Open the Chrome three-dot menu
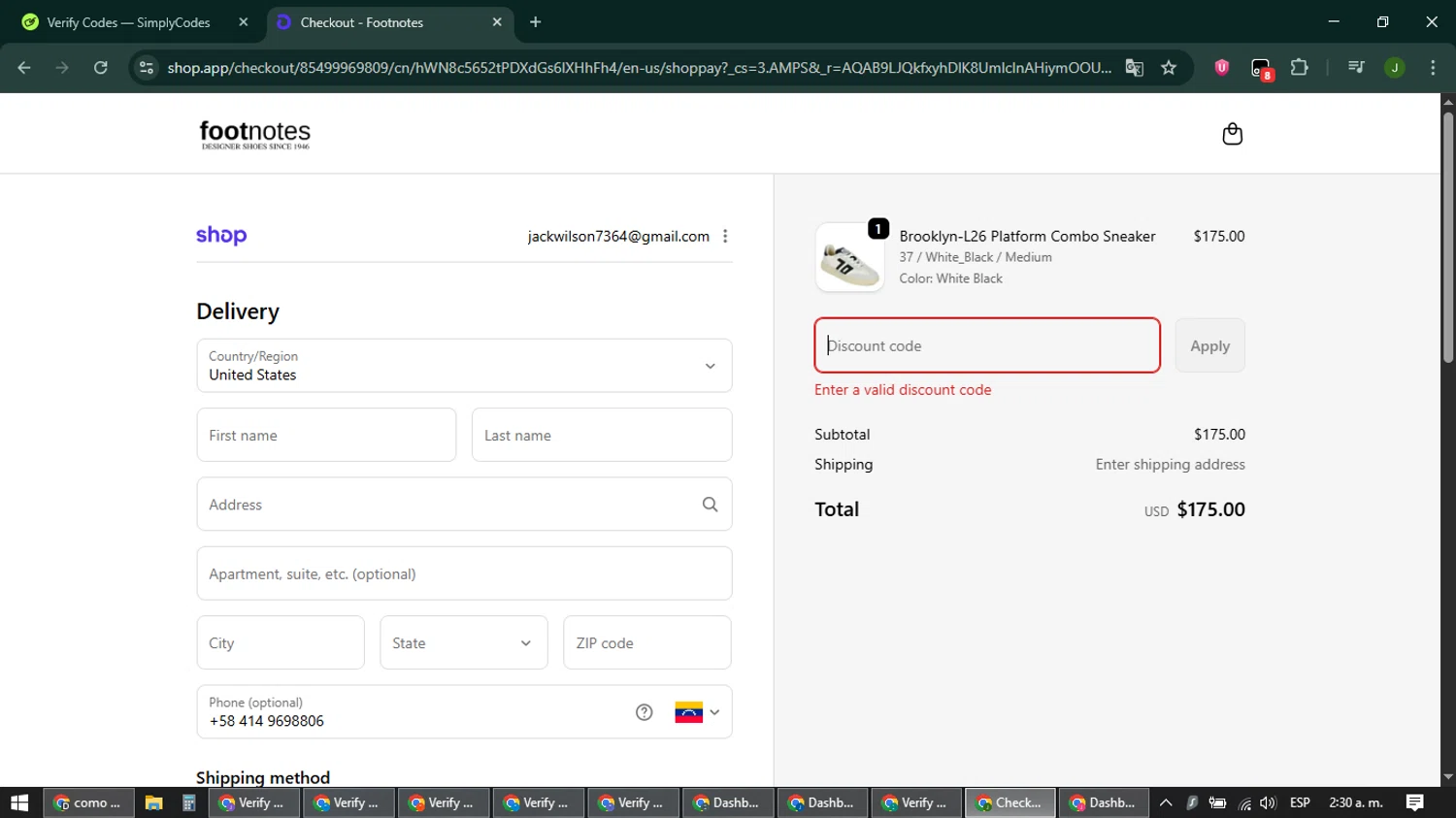The height and width of the screenshot is (818, 1456). 1433,67
